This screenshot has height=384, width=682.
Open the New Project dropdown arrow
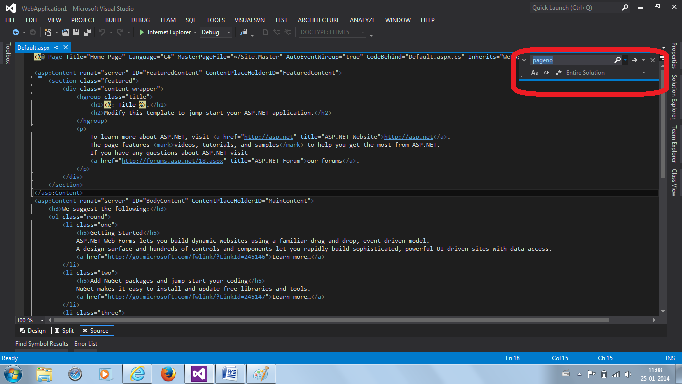pos(56,32)
